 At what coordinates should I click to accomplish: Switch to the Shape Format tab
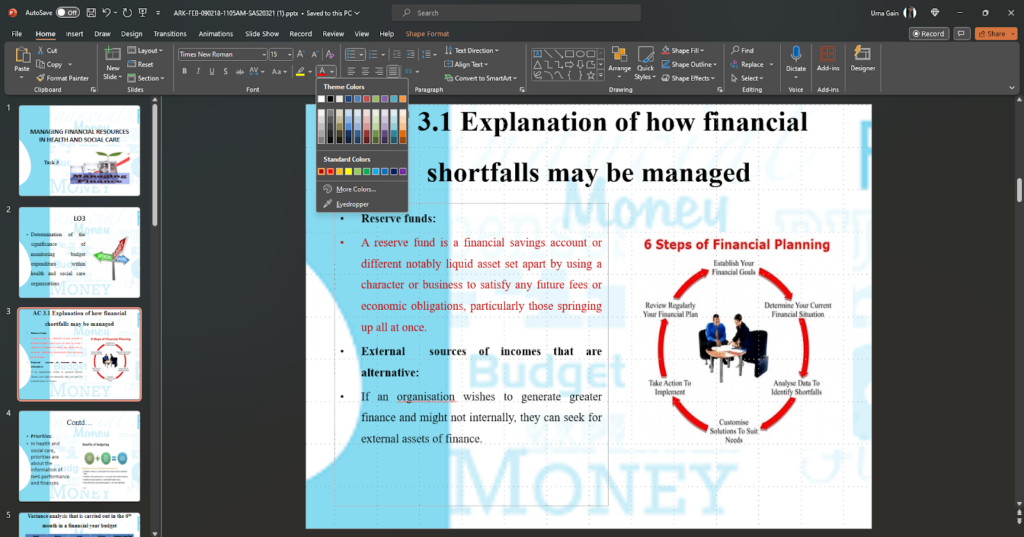pos(427,33)
